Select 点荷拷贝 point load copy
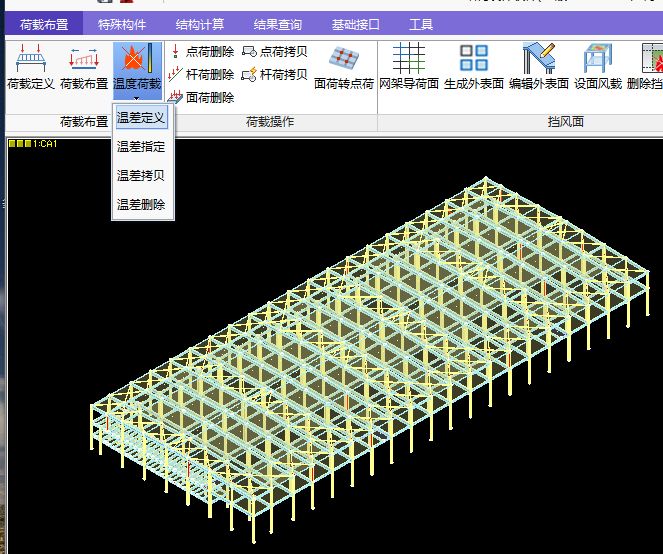The image size is (663, 554). tap(274, 52)
